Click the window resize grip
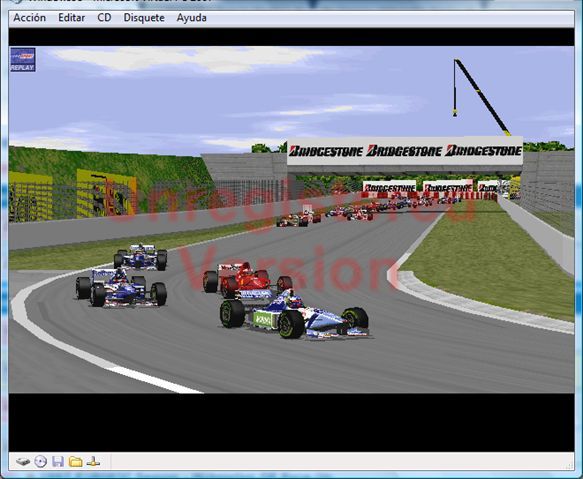This screenshot has width=583, height=479. click(570, 465)
